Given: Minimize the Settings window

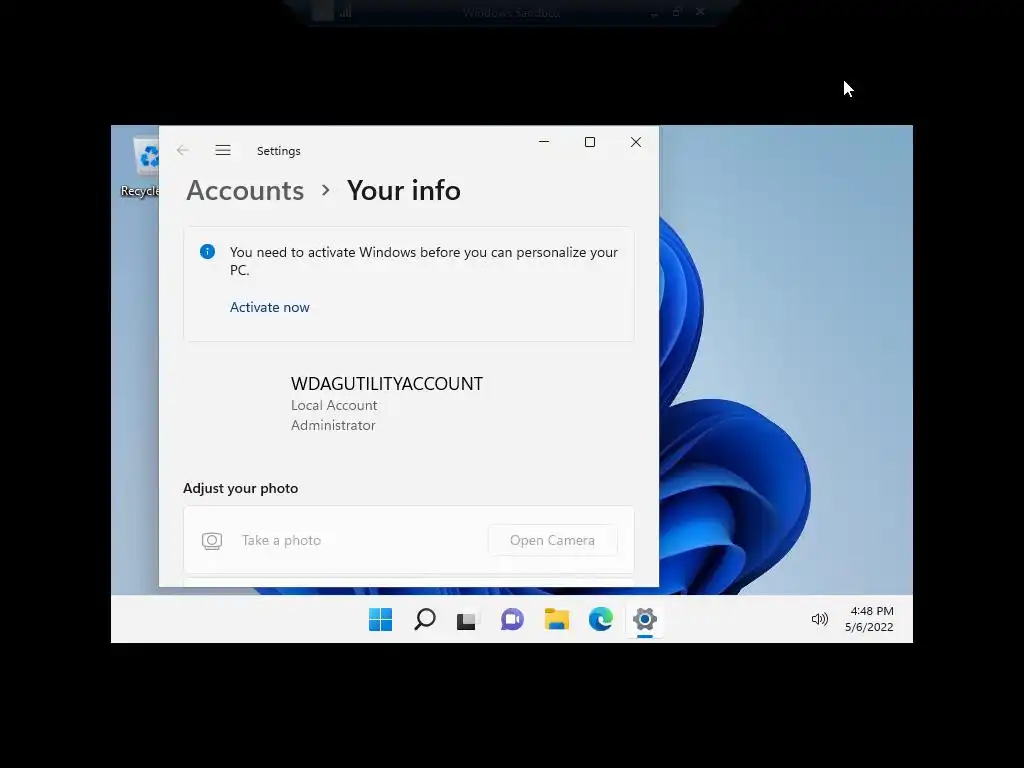Looking at the screenshot, I should point(544,142).
